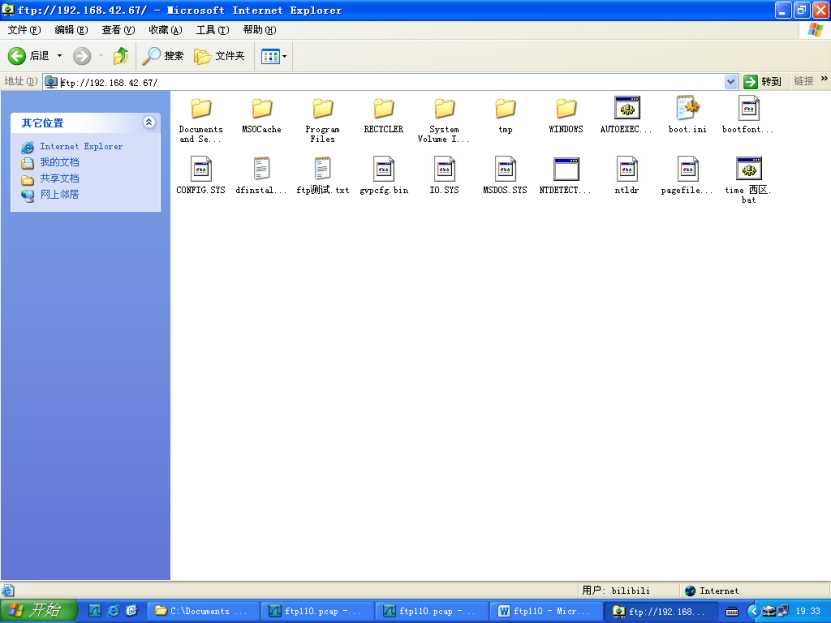Go back with the 后退 button

(x=29, y=56)
